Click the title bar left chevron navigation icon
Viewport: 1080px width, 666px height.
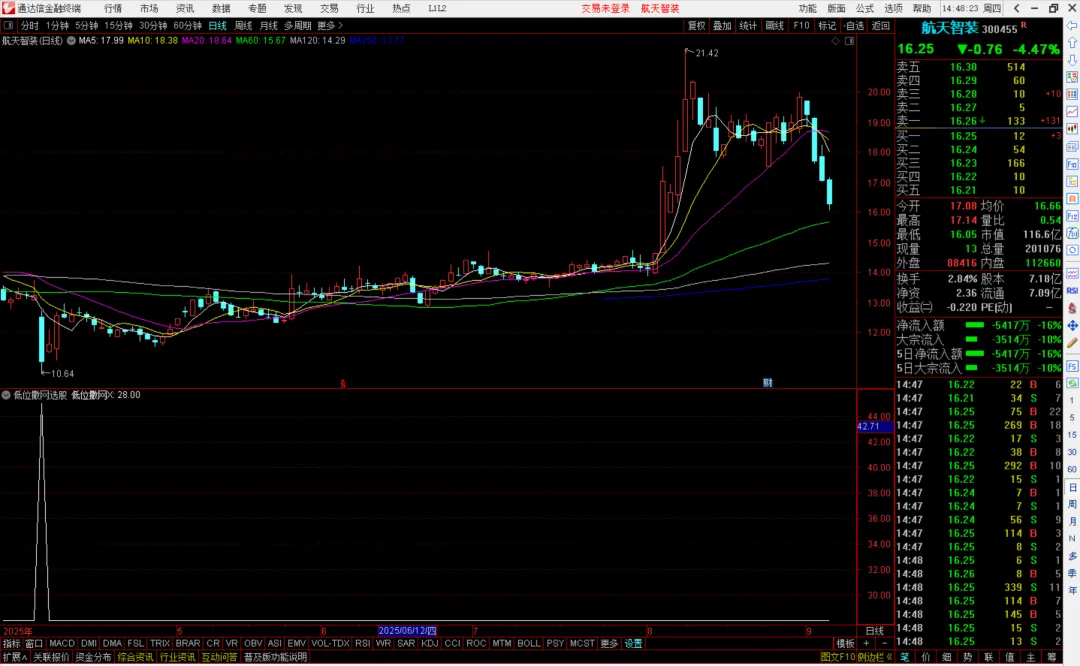[x=1017, y=8]
